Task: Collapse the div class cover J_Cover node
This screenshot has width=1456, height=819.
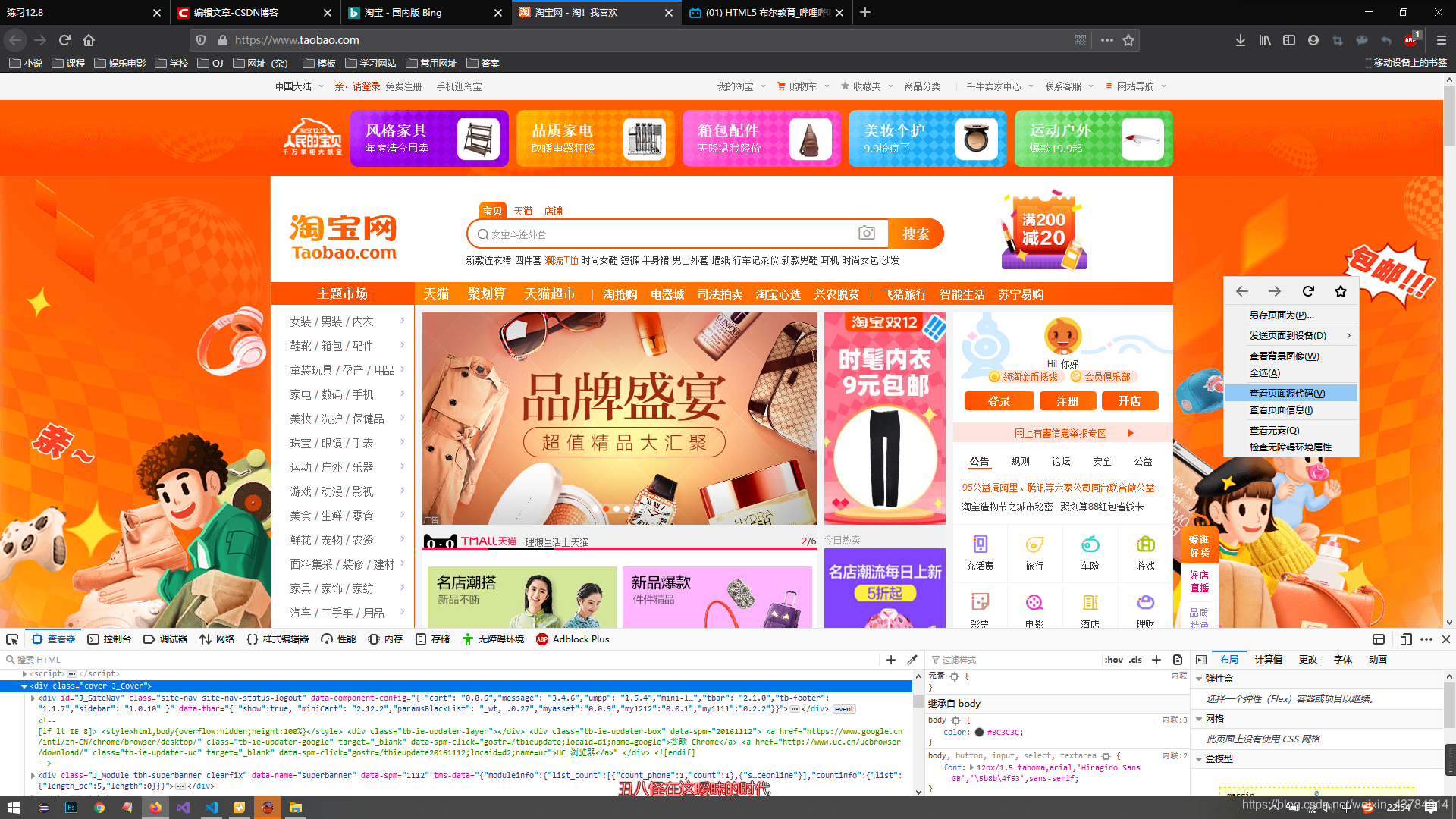Action: tap(24, 686)
